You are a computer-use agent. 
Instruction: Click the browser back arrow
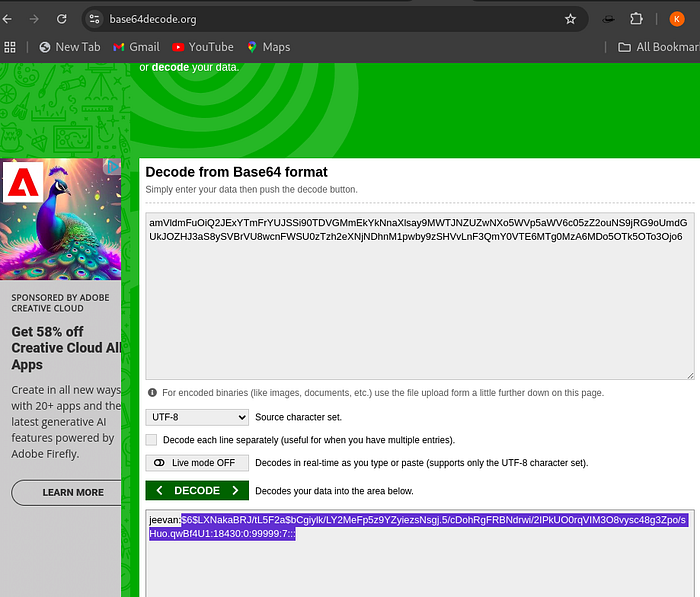[8, 19]
